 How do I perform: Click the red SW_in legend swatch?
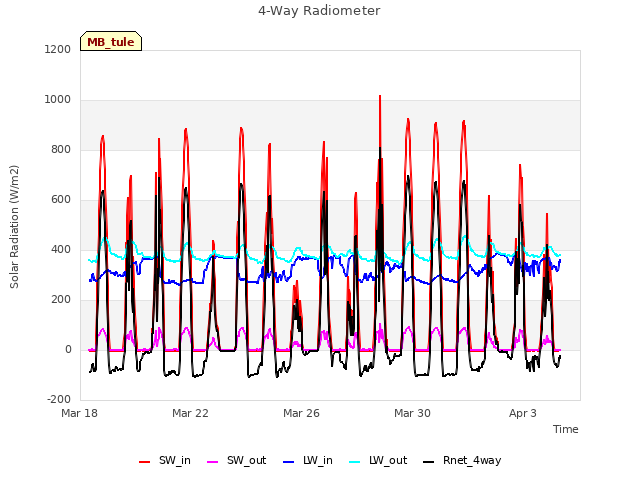144,462
